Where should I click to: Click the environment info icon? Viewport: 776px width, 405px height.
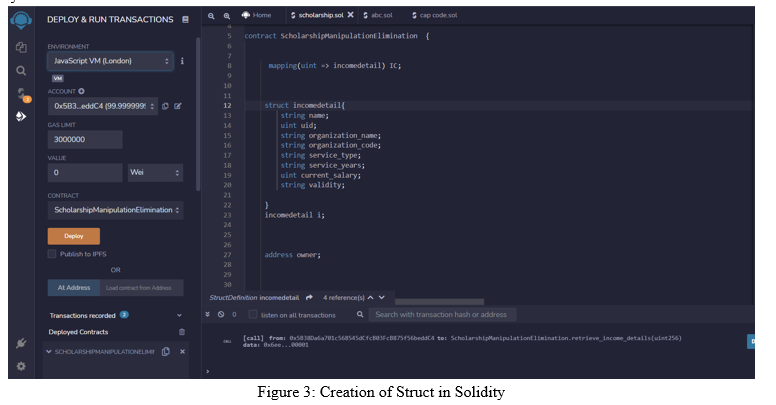pos(182,61)
